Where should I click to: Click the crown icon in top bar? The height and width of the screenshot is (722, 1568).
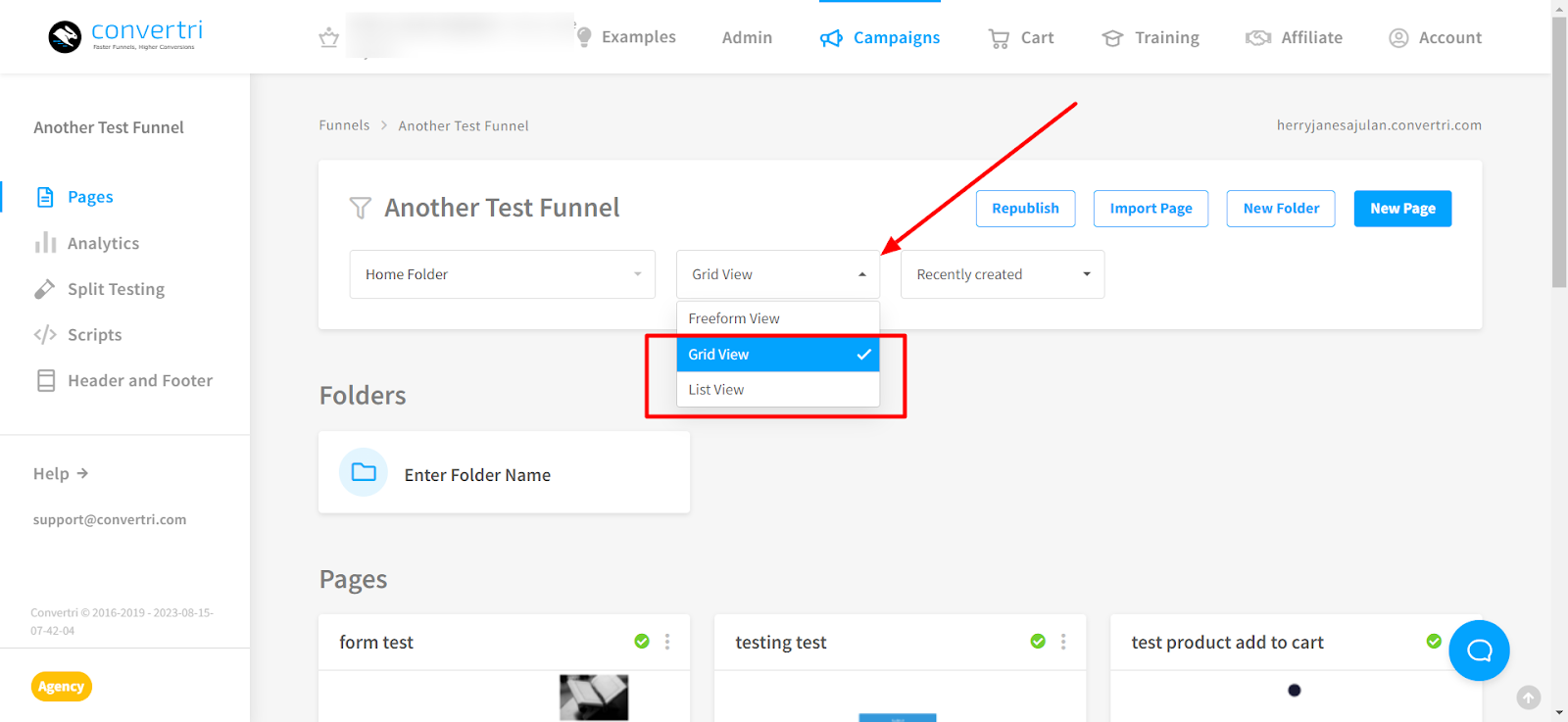pos(329,37)
